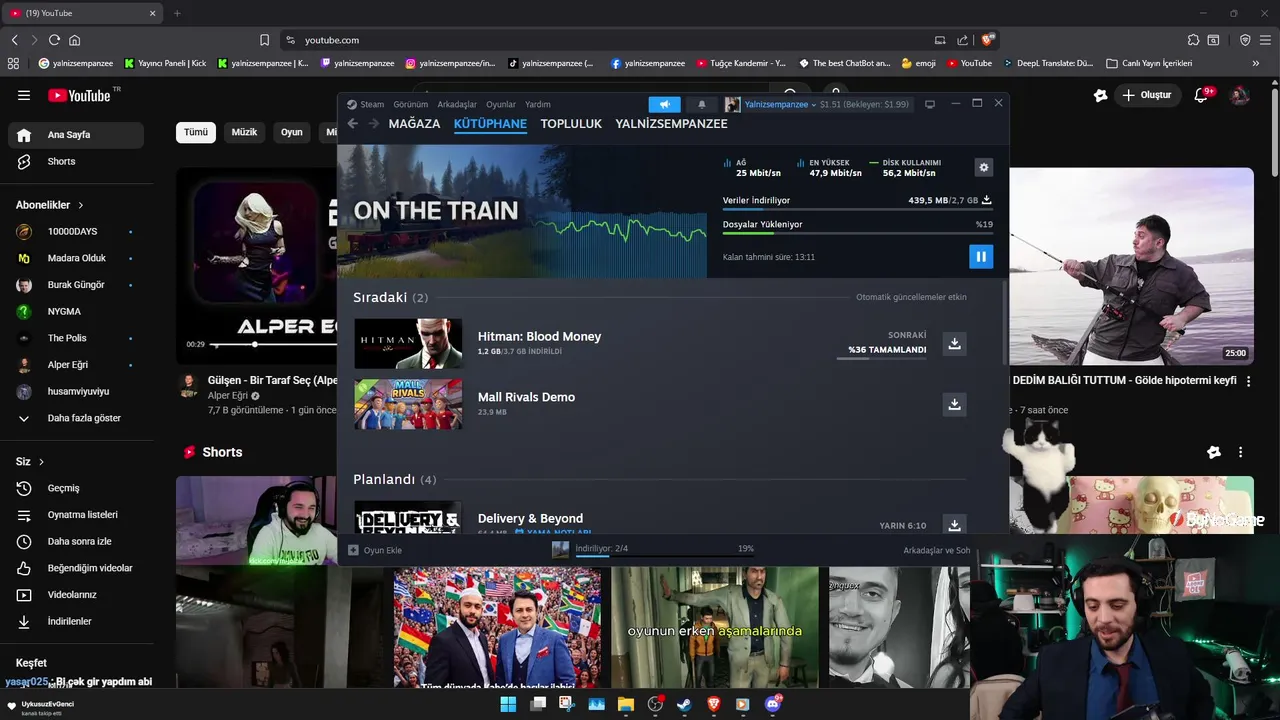Image resolution: width=1280 pixels, height=720 pixels.
Task: Switch to KÜTÜPHANE tab in Steam
Action: tap(490, 124)
